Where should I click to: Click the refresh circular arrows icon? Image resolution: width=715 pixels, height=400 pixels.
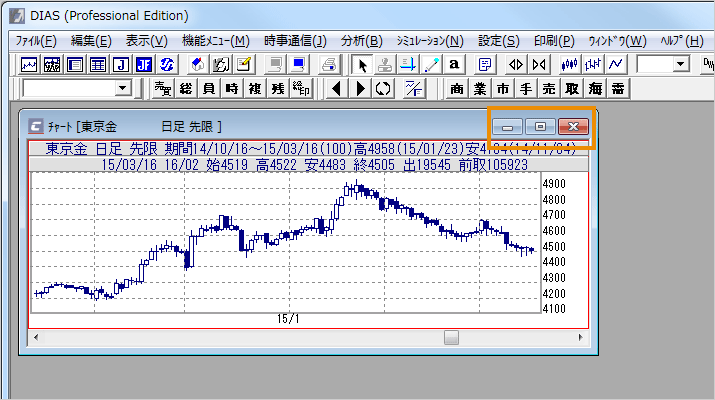pos(383,89)
